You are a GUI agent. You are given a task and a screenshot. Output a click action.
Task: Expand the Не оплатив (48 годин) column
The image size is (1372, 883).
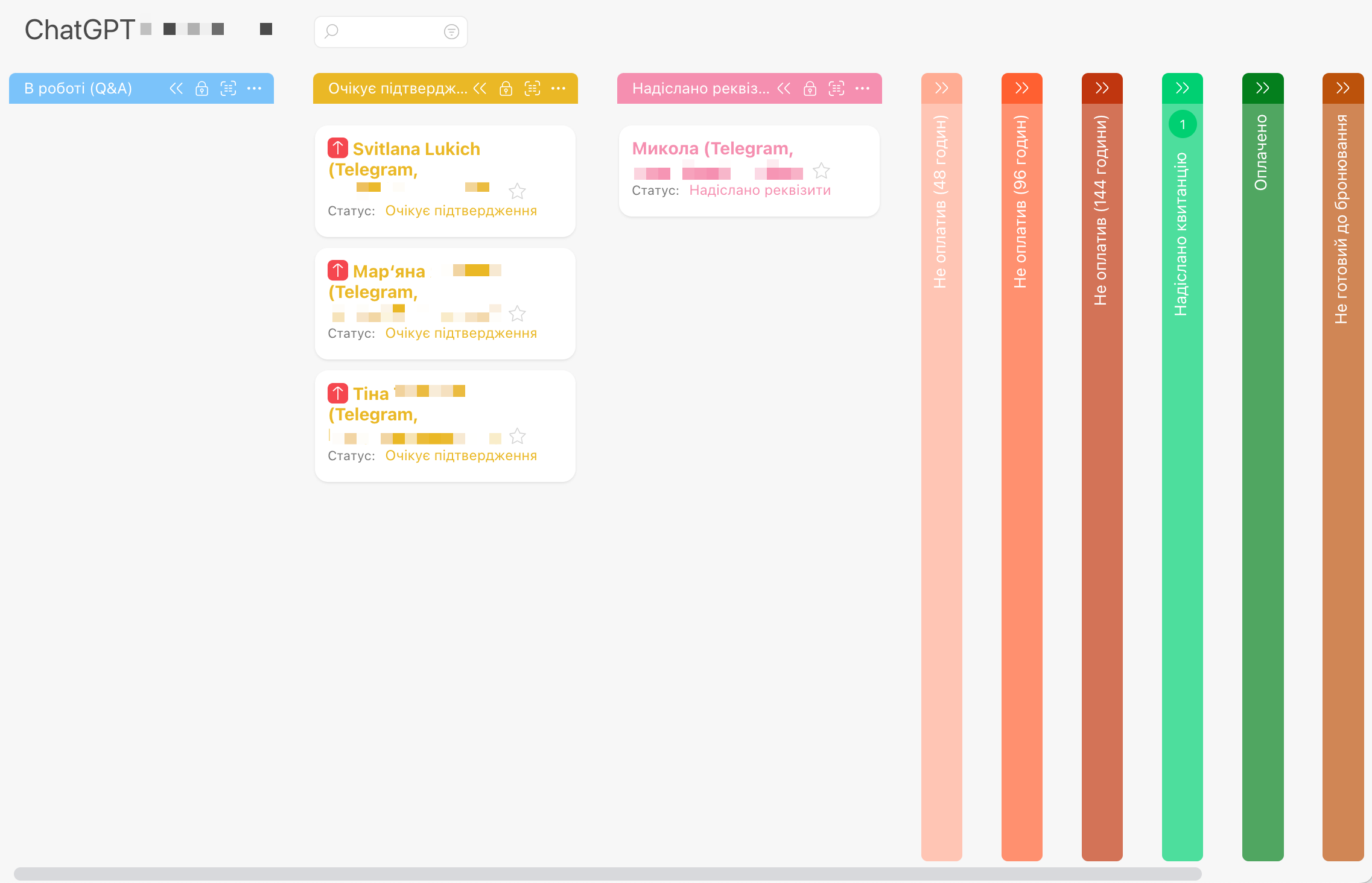coord(941,89)
